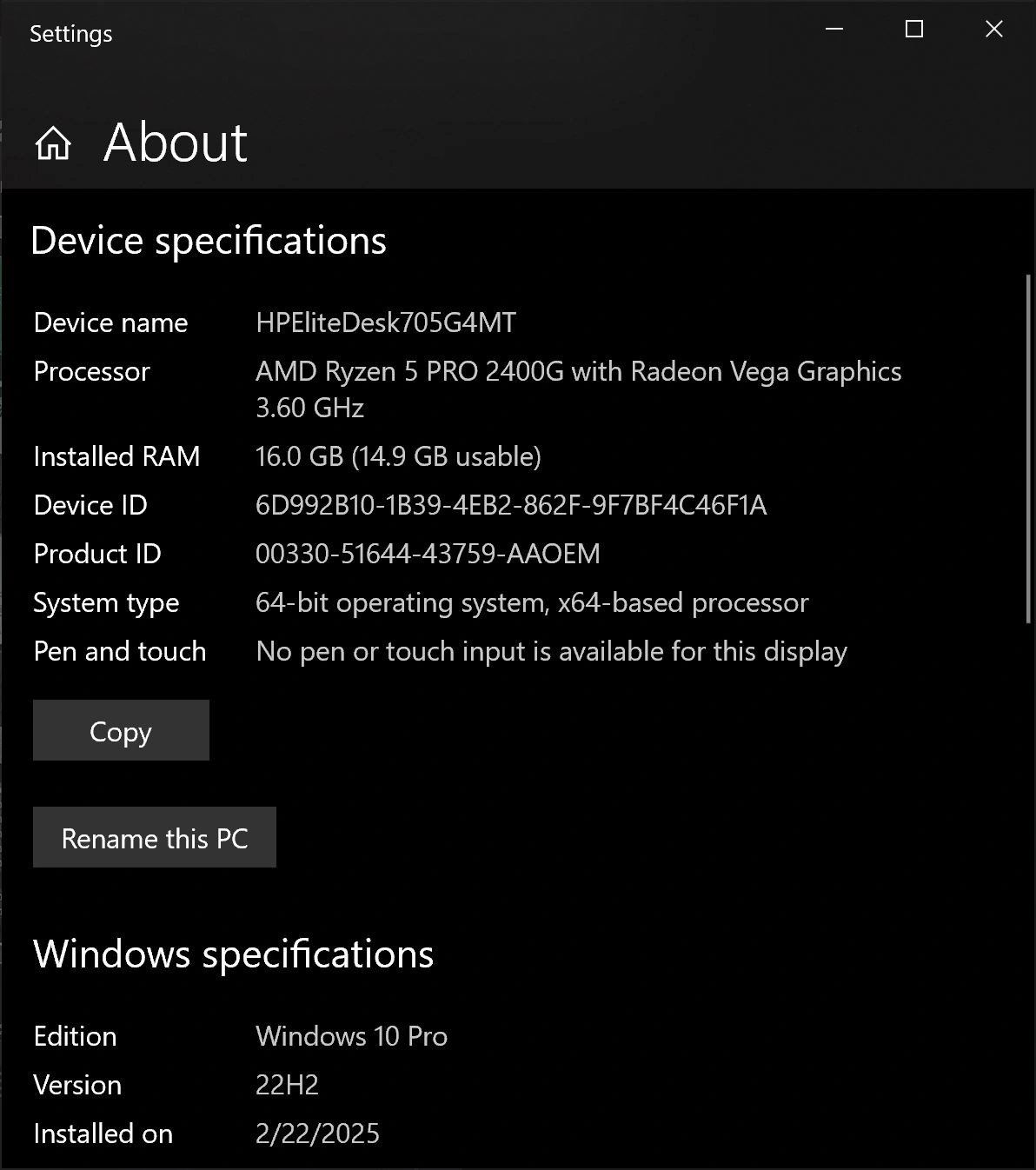Click the Device specifications heading
This screenshot has width=1036, height=1170.
tap(209, 241)
